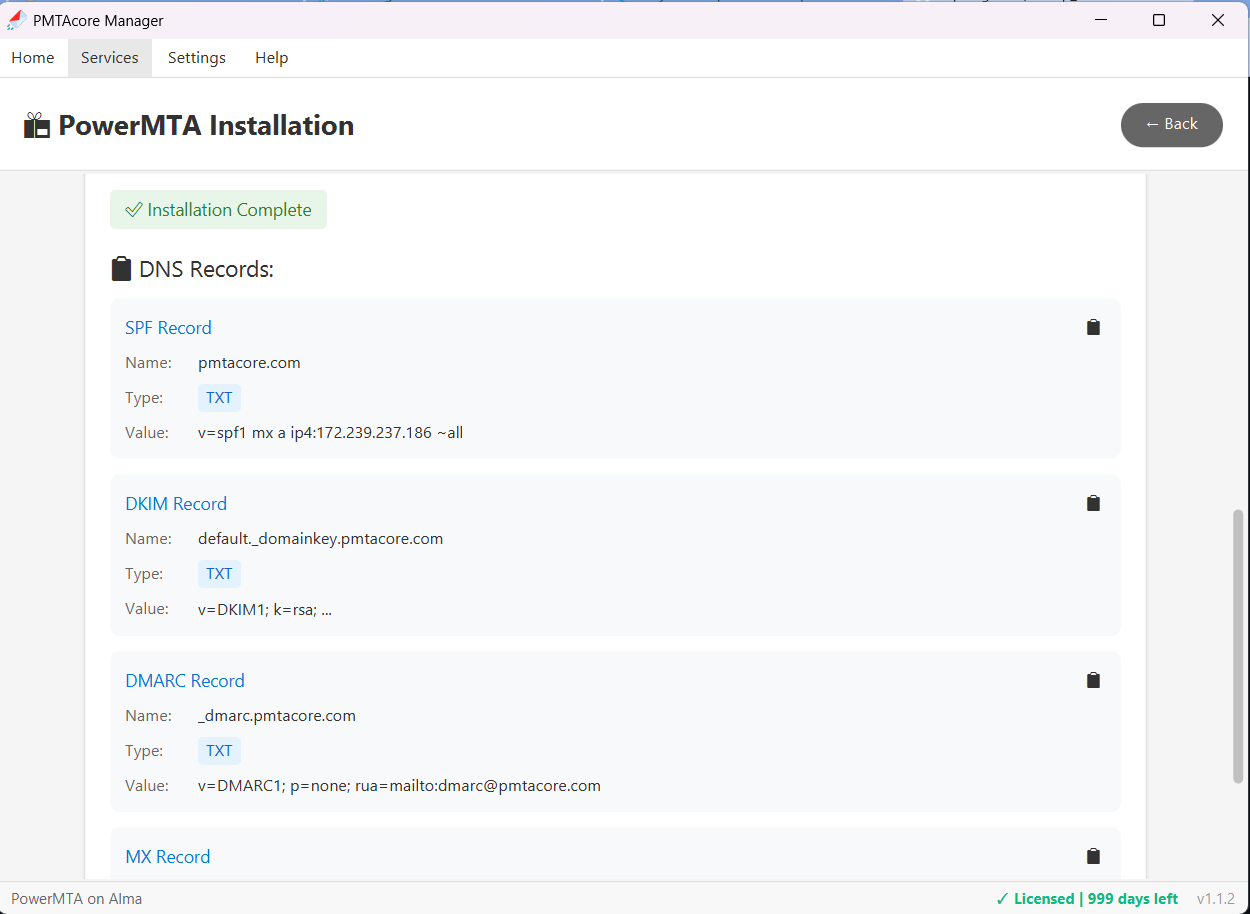Click the vertical scrollbar on the right
The image size is (1250, 914).
[1239, 645]
